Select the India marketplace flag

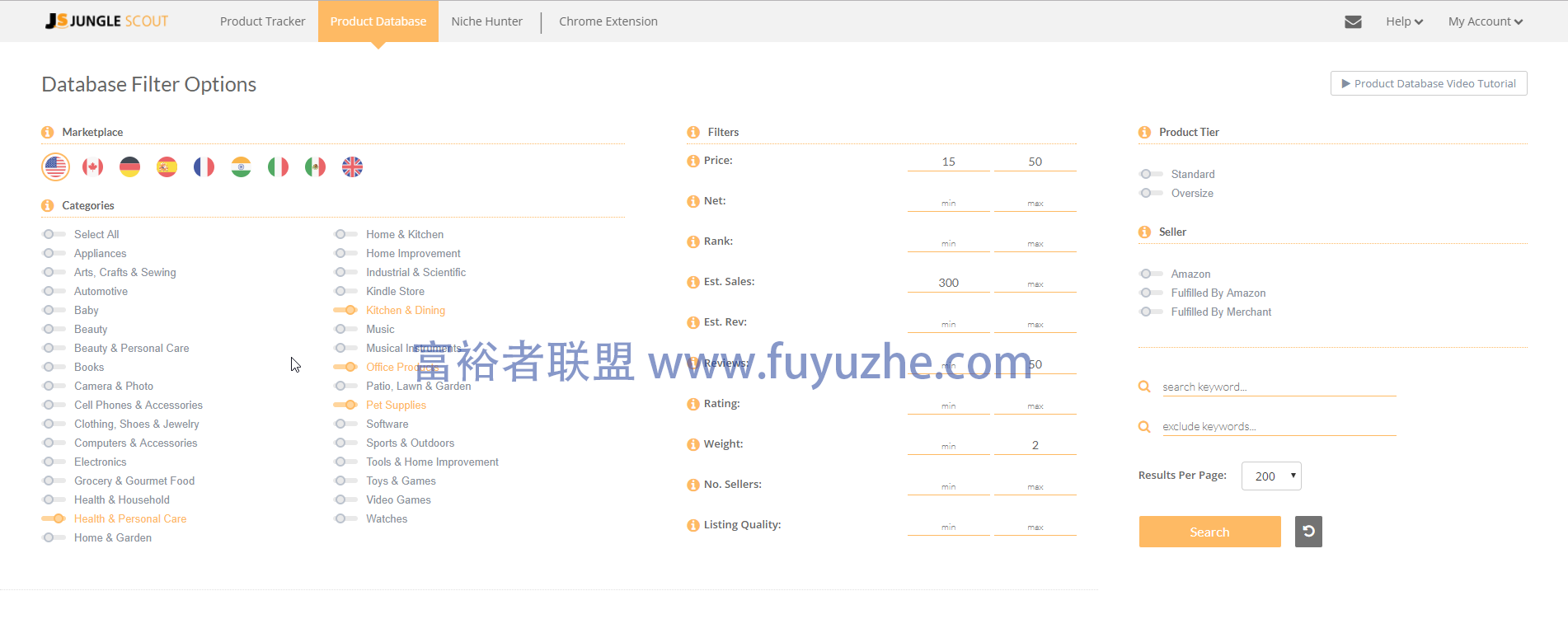click(242, 167)
